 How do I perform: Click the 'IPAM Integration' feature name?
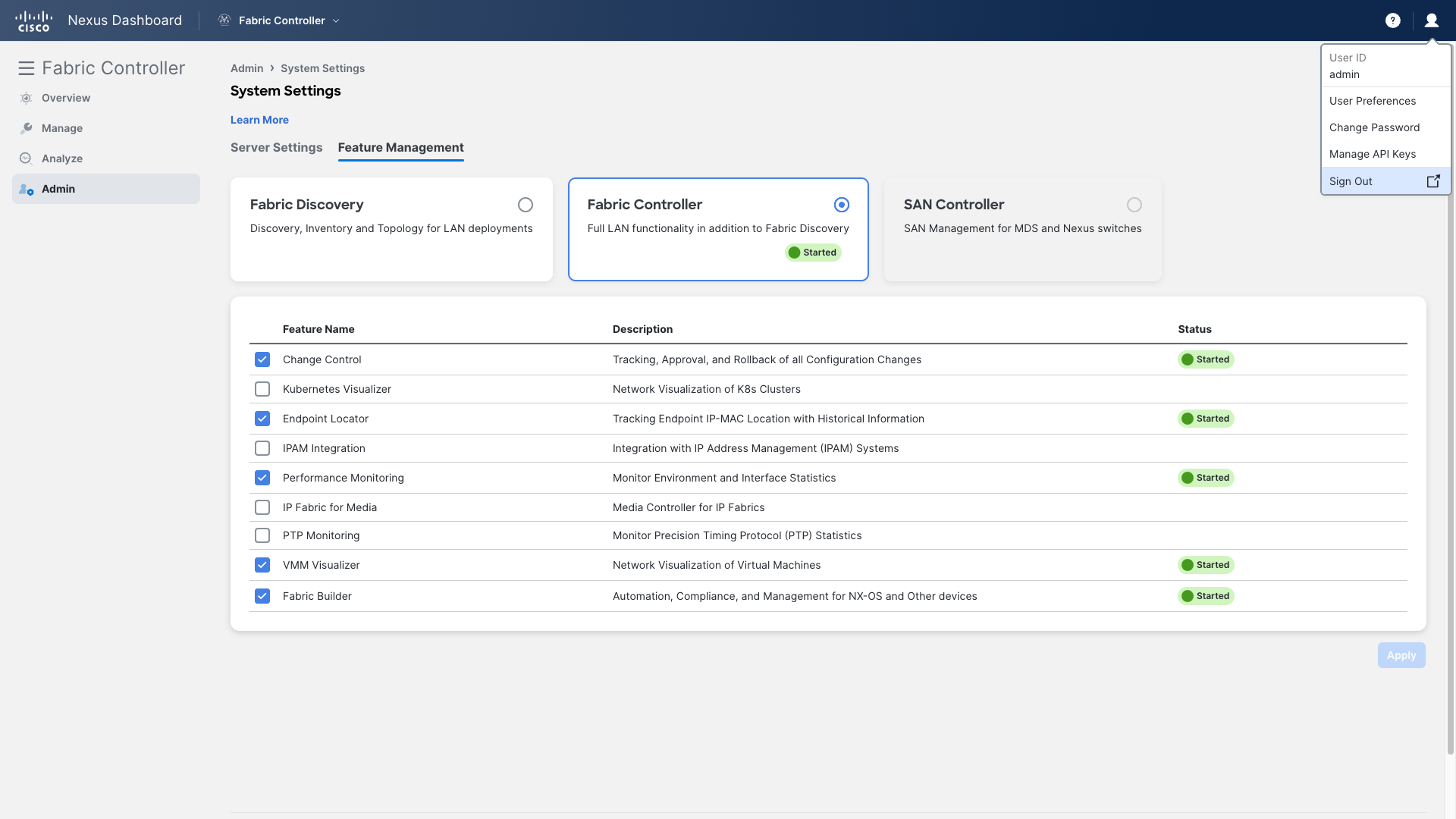pos(325,448)
